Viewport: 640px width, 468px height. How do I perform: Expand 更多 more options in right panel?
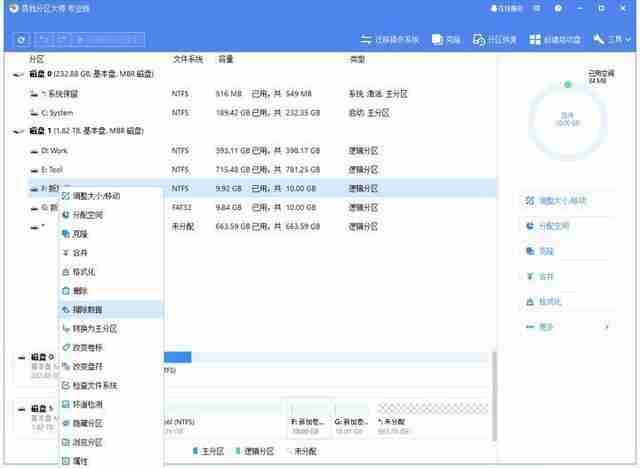click(567, 327)
